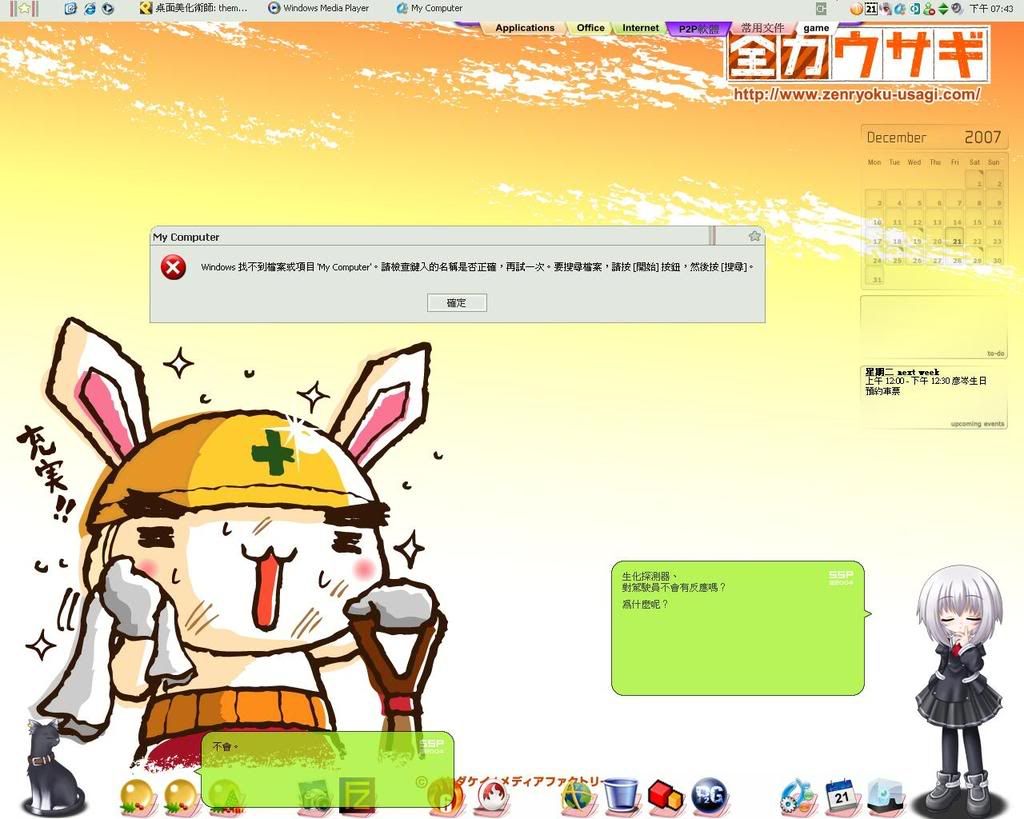Switch to My Computer taskbar button
The height and width of the screenshot is (819, 1024).
430,8
